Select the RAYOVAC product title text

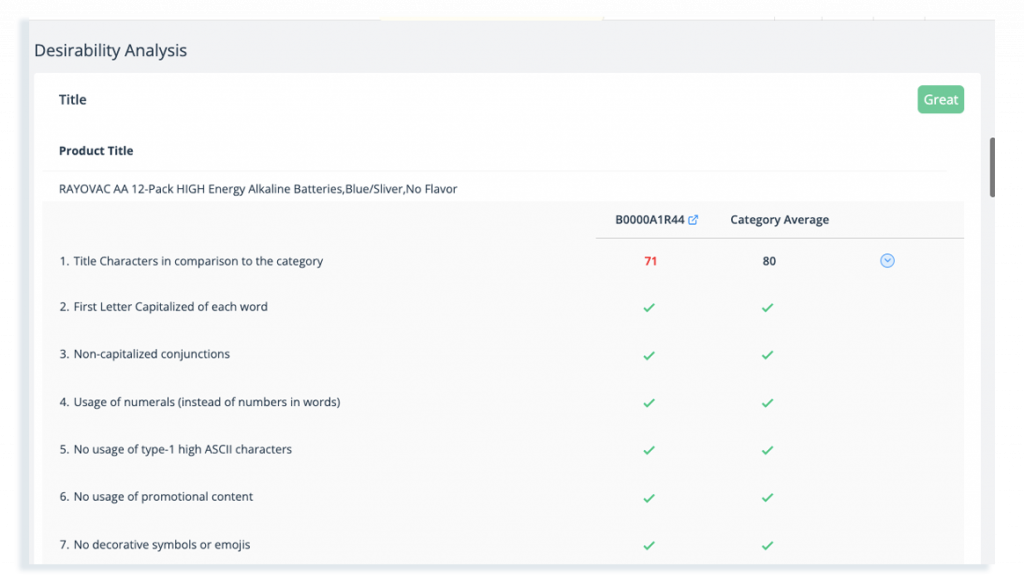tap(258, 189)
